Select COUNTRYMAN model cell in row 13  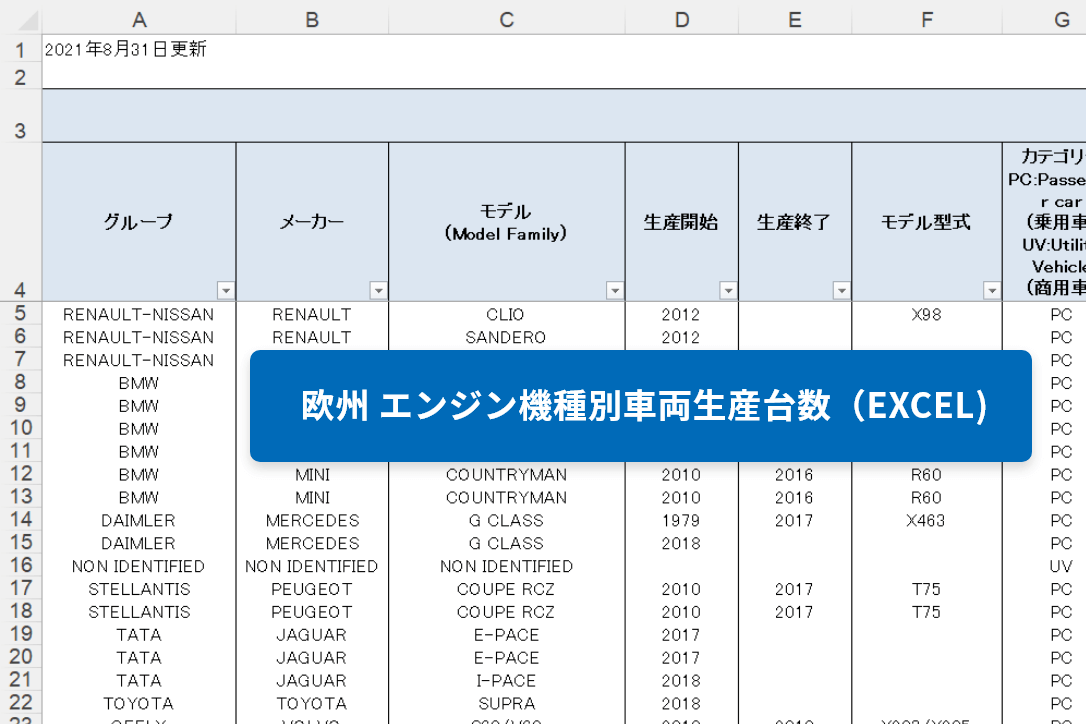[507, 497]
